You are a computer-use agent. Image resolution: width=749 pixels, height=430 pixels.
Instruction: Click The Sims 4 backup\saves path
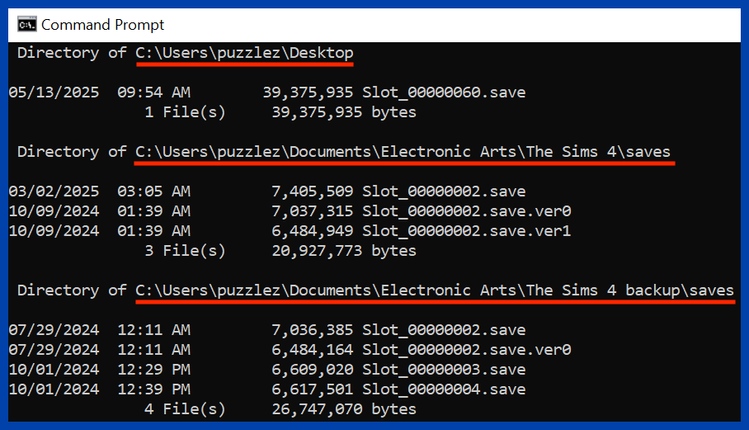click(435, 290)
